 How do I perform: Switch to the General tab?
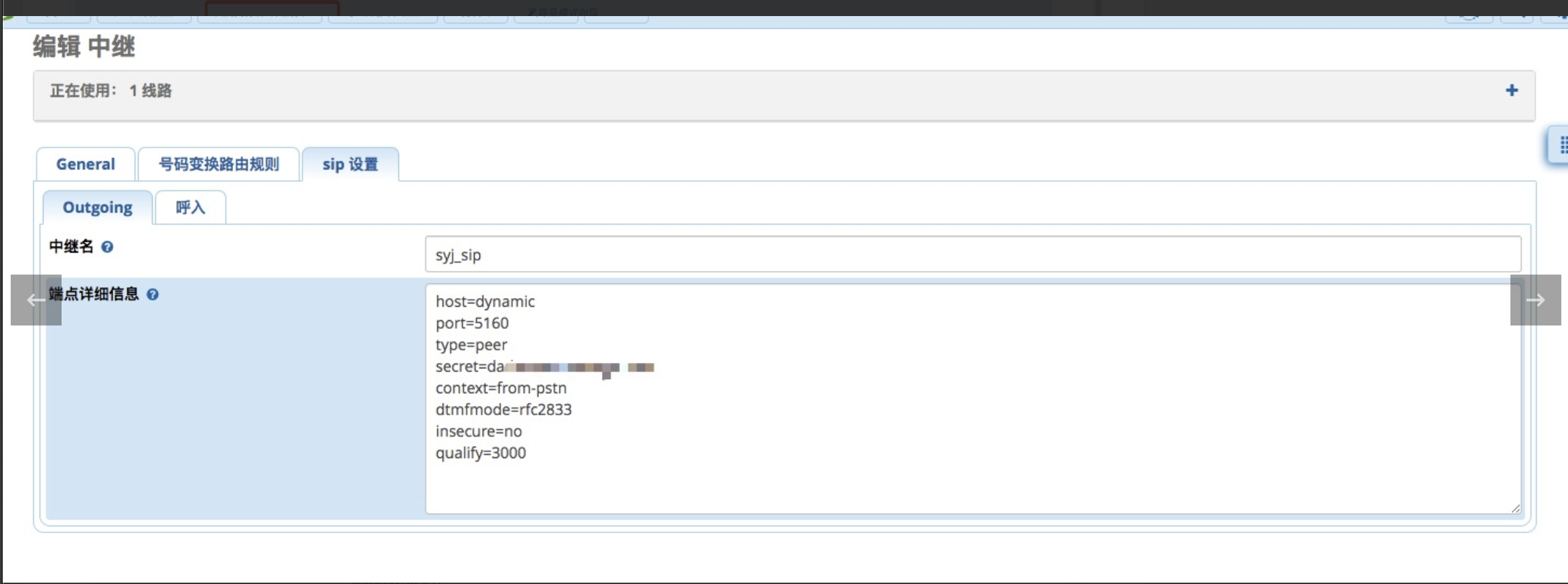[86, 164]
